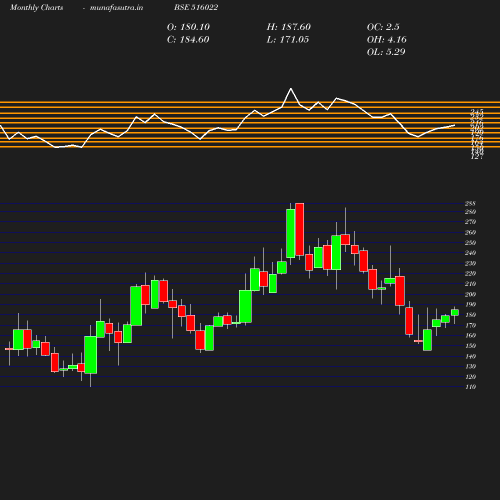Click the low value 'L: 171.05'
The height and width of the screenshot is (500, 500).
(x=288, y=40)
